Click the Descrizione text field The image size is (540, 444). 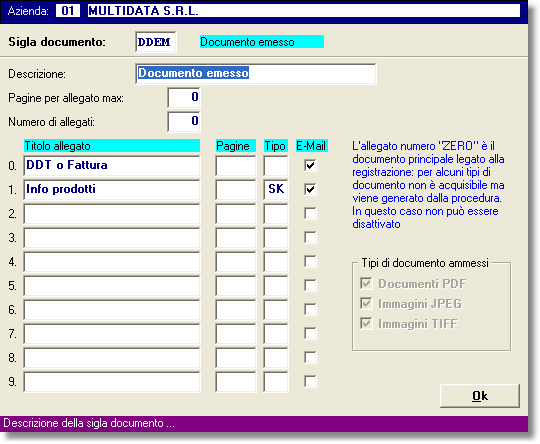tap(256, 73)
